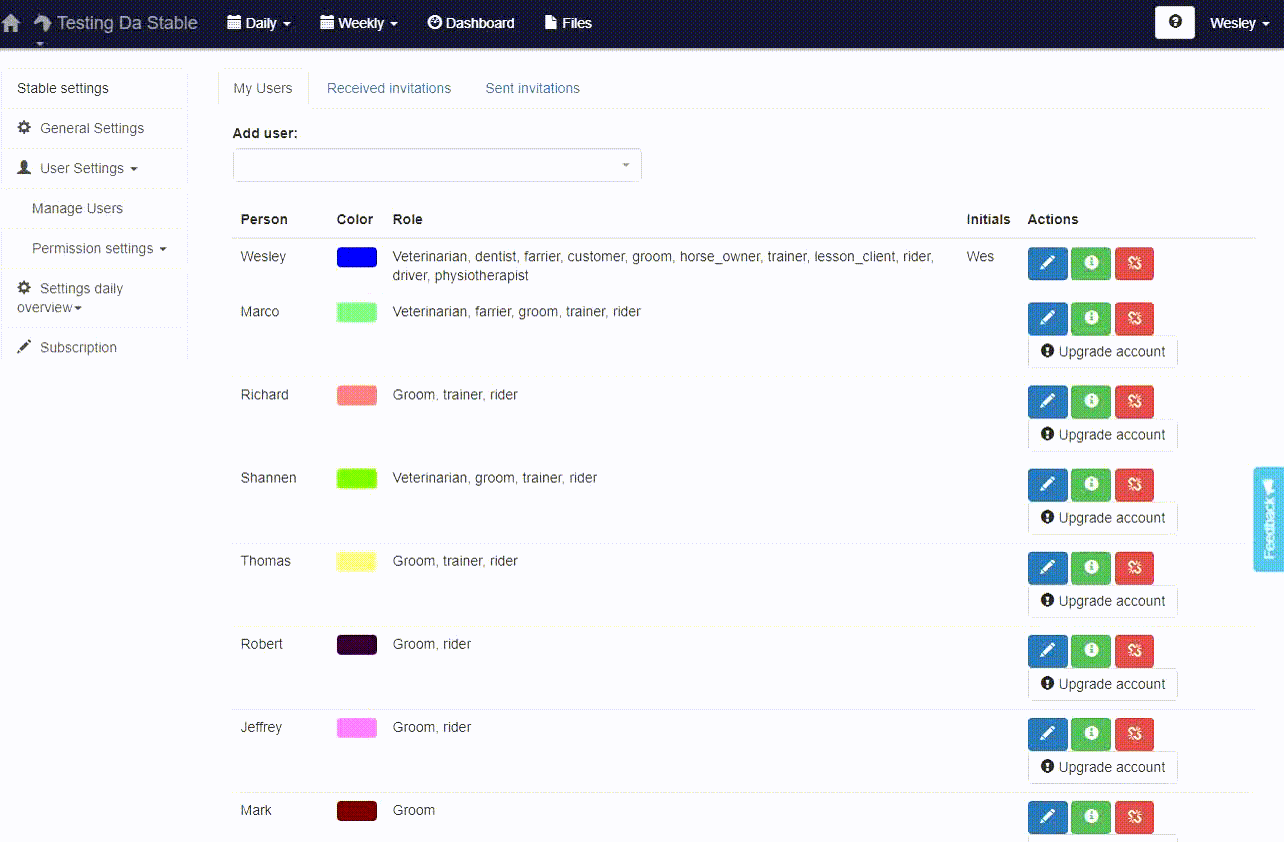Click Robert's dark maroon color swatch
Viewport: 1284px width, 842px height.
pyautogui.click(x=357, y=644)
